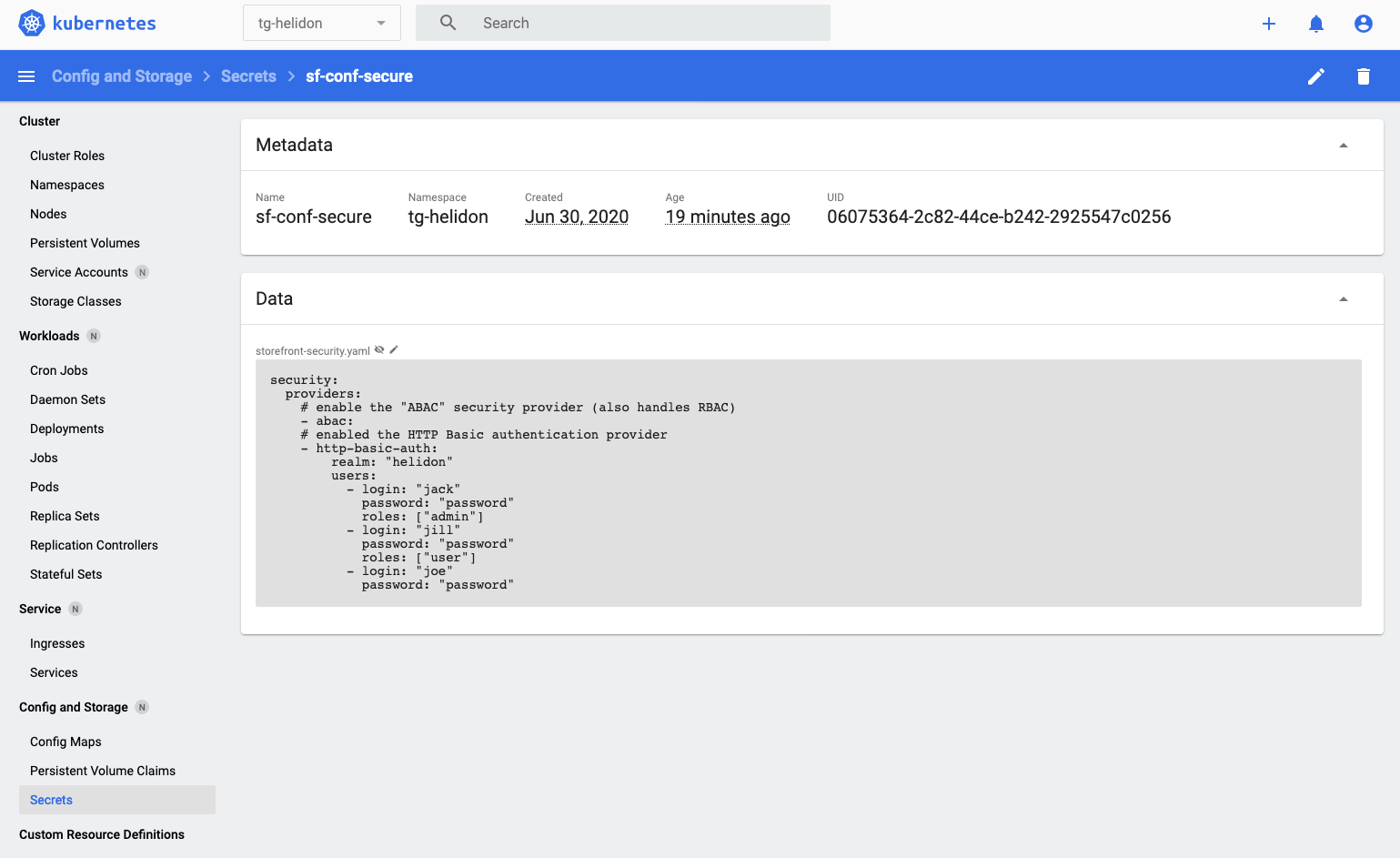
Task: Click the Created date Jun 30, 2020
Action: 577,217
